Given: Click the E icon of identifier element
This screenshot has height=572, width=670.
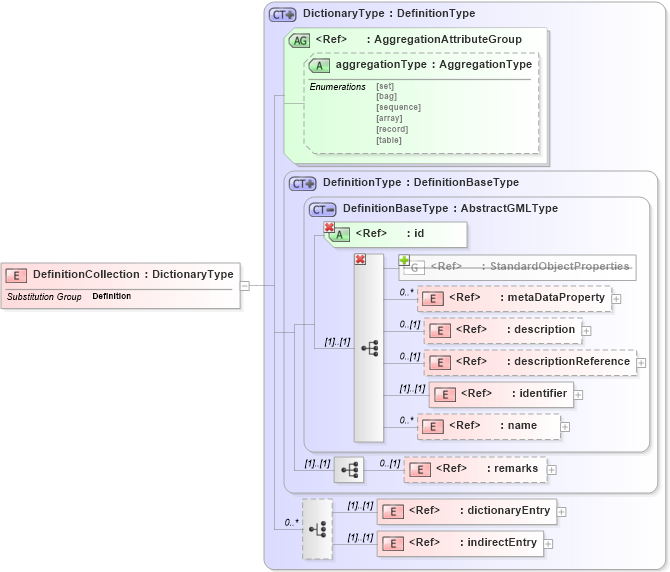Looking at the screenshot, I should pos(444,395).
